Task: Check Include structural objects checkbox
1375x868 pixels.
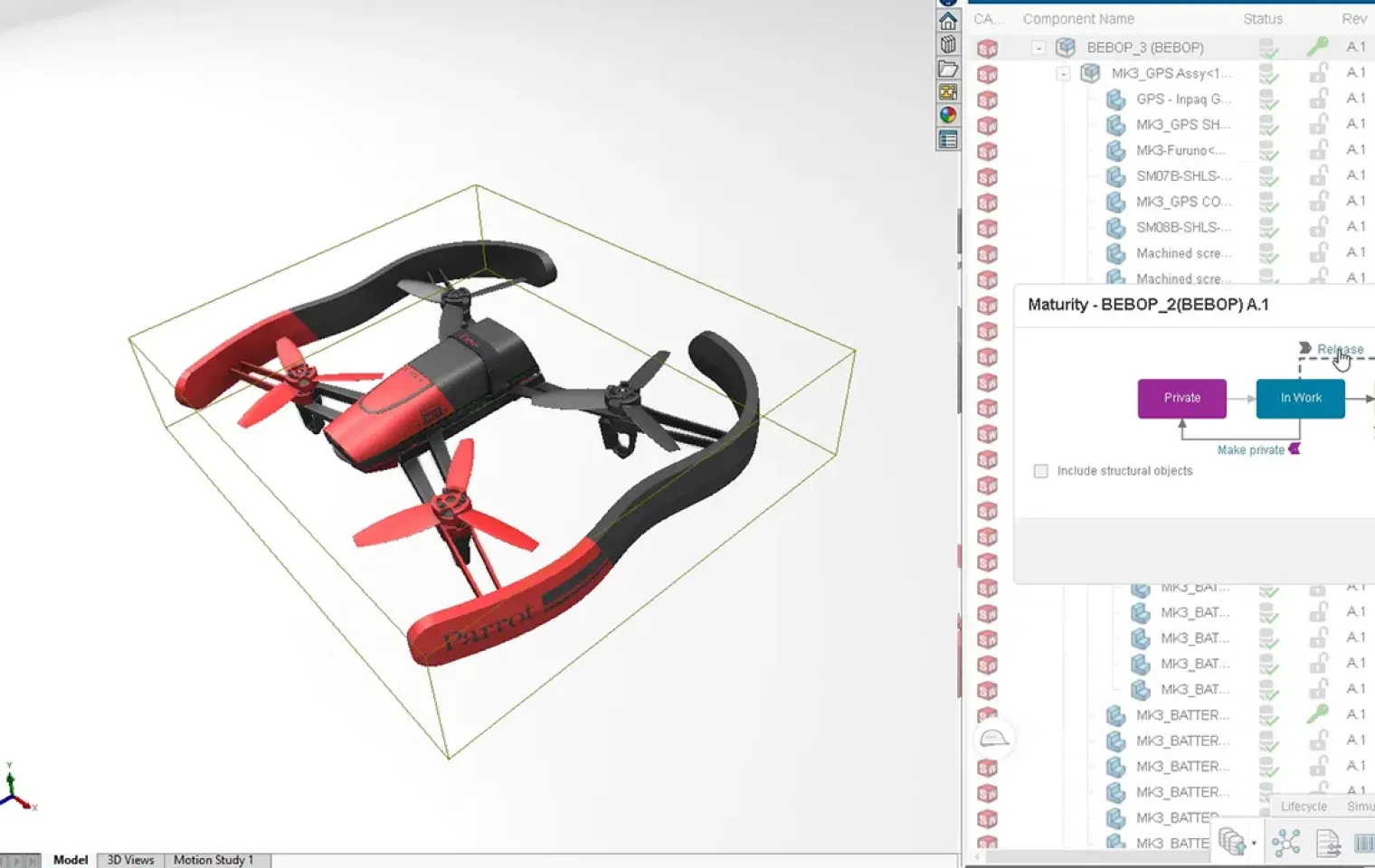Action: tap(1041, 471)
